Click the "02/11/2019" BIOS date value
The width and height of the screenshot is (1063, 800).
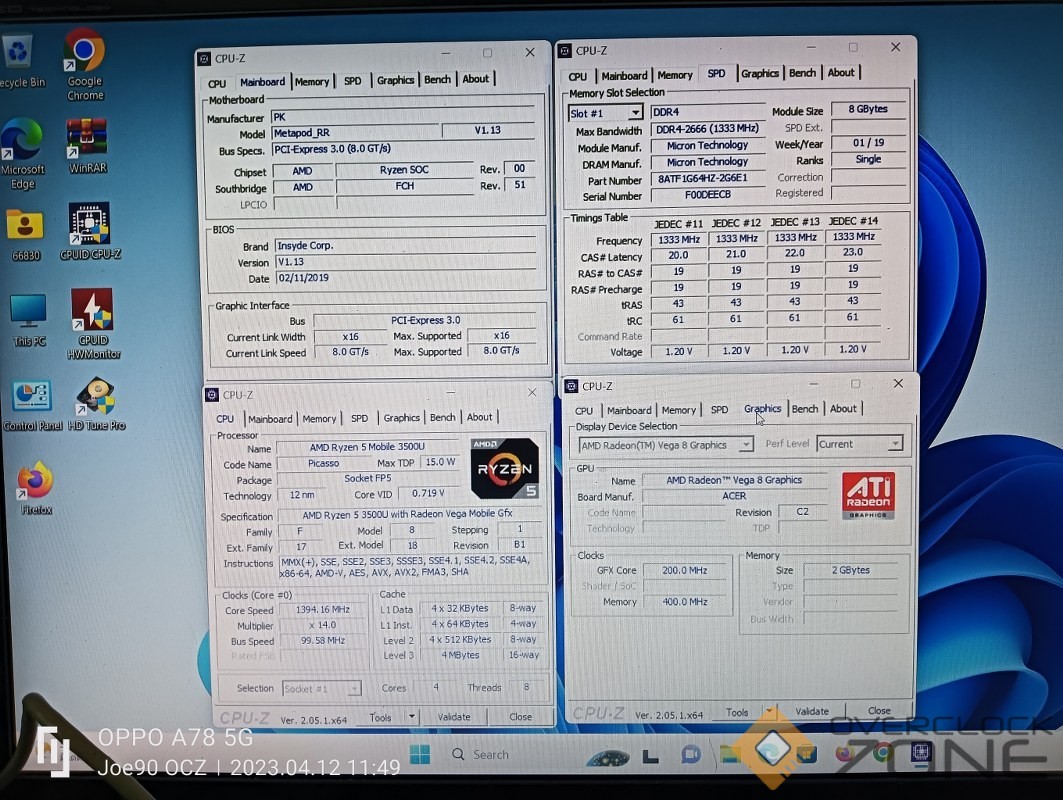405,278
